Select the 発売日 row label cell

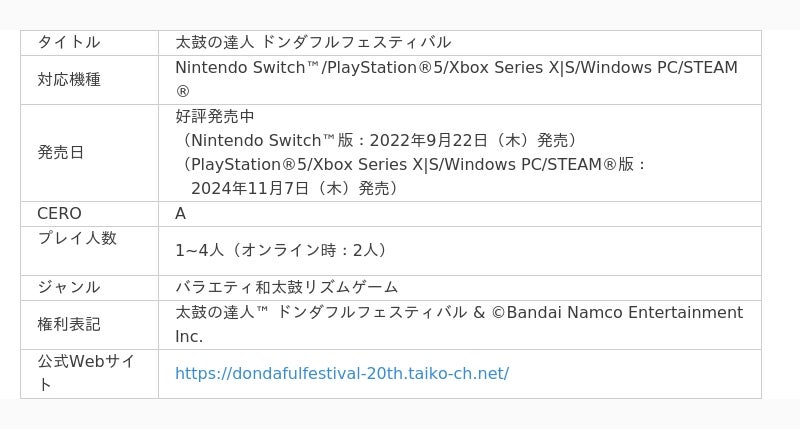click(x=61, y=152)
